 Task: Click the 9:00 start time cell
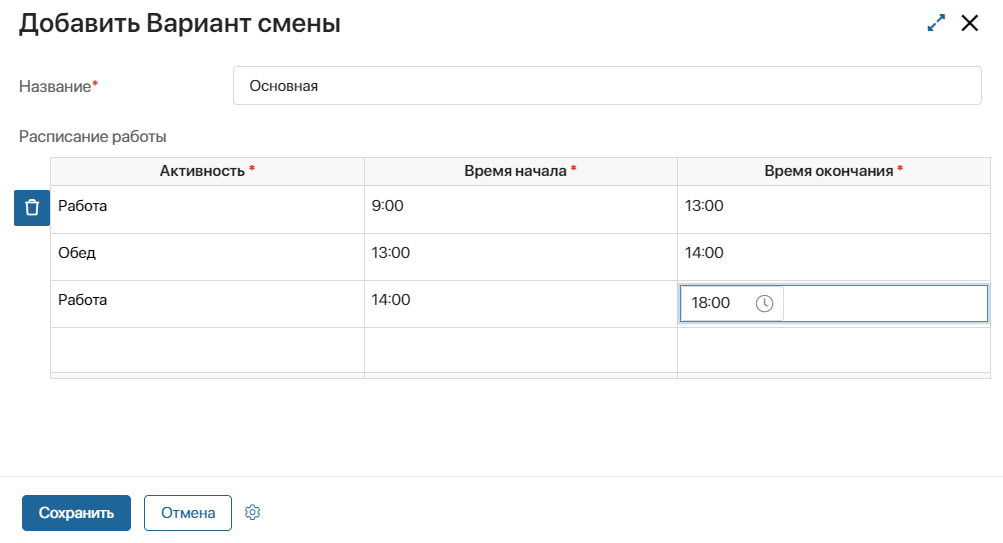(520, 207)
